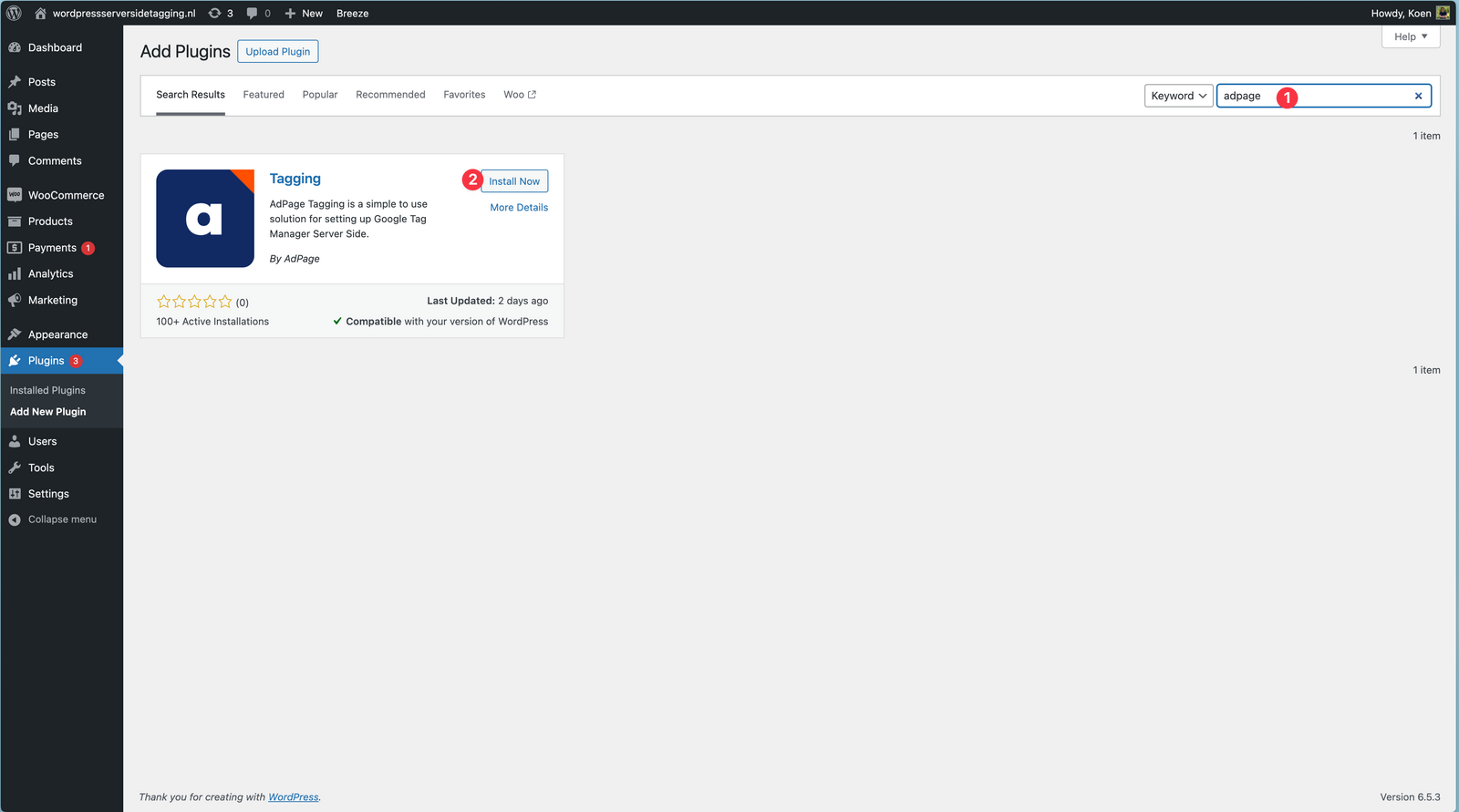Click the Upload Plugin button

[x=277, y=52]
